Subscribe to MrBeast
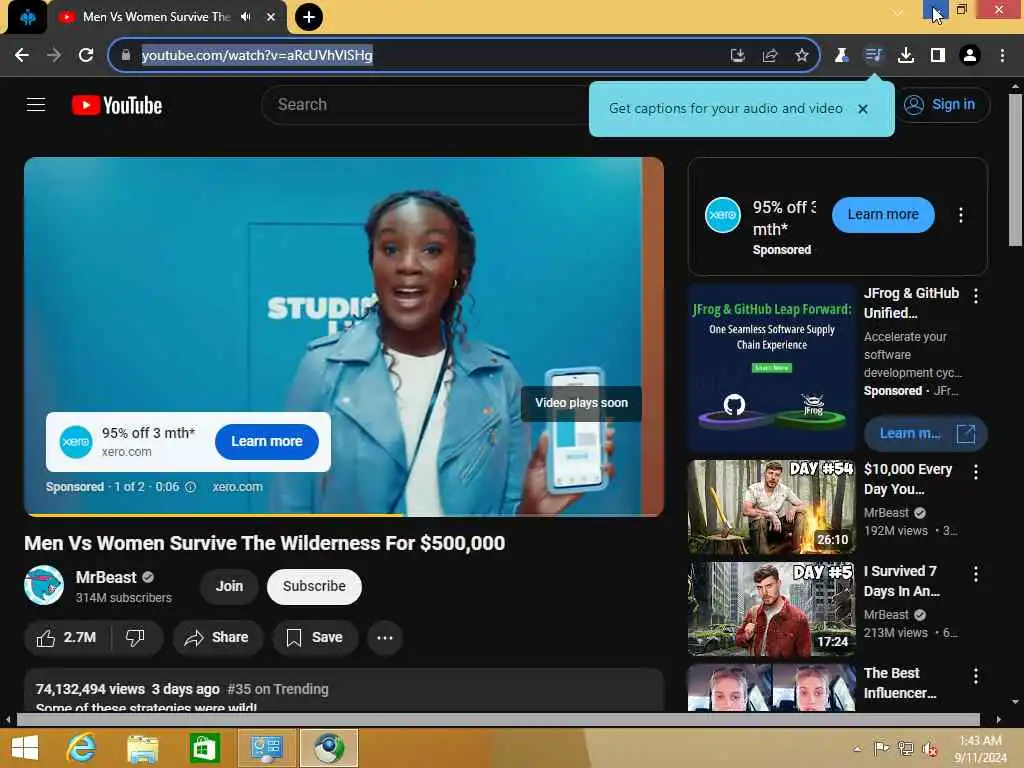 coord(314,586)
